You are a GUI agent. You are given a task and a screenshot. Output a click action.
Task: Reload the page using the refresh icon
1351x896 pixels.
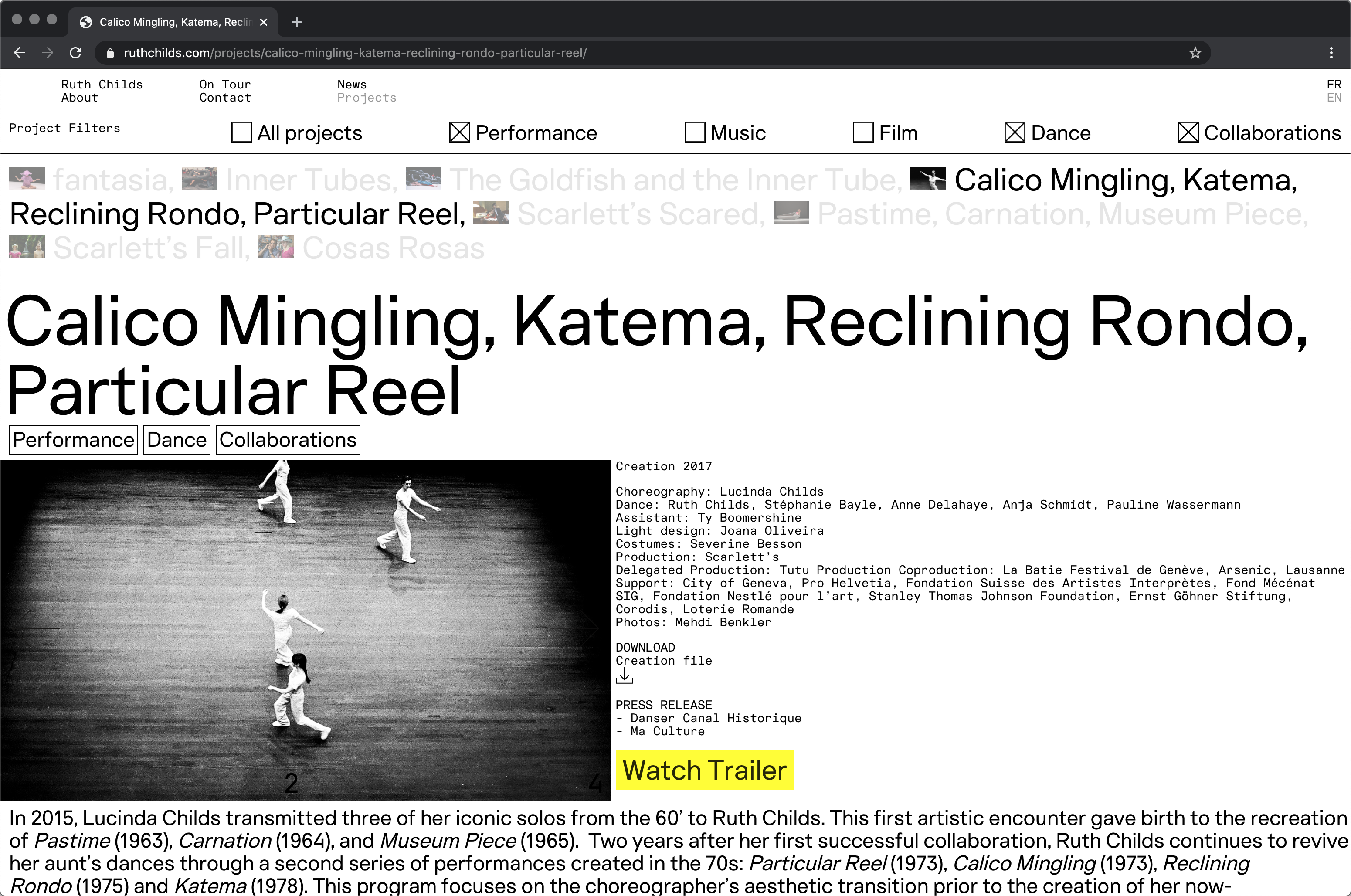tap(75, 53)
